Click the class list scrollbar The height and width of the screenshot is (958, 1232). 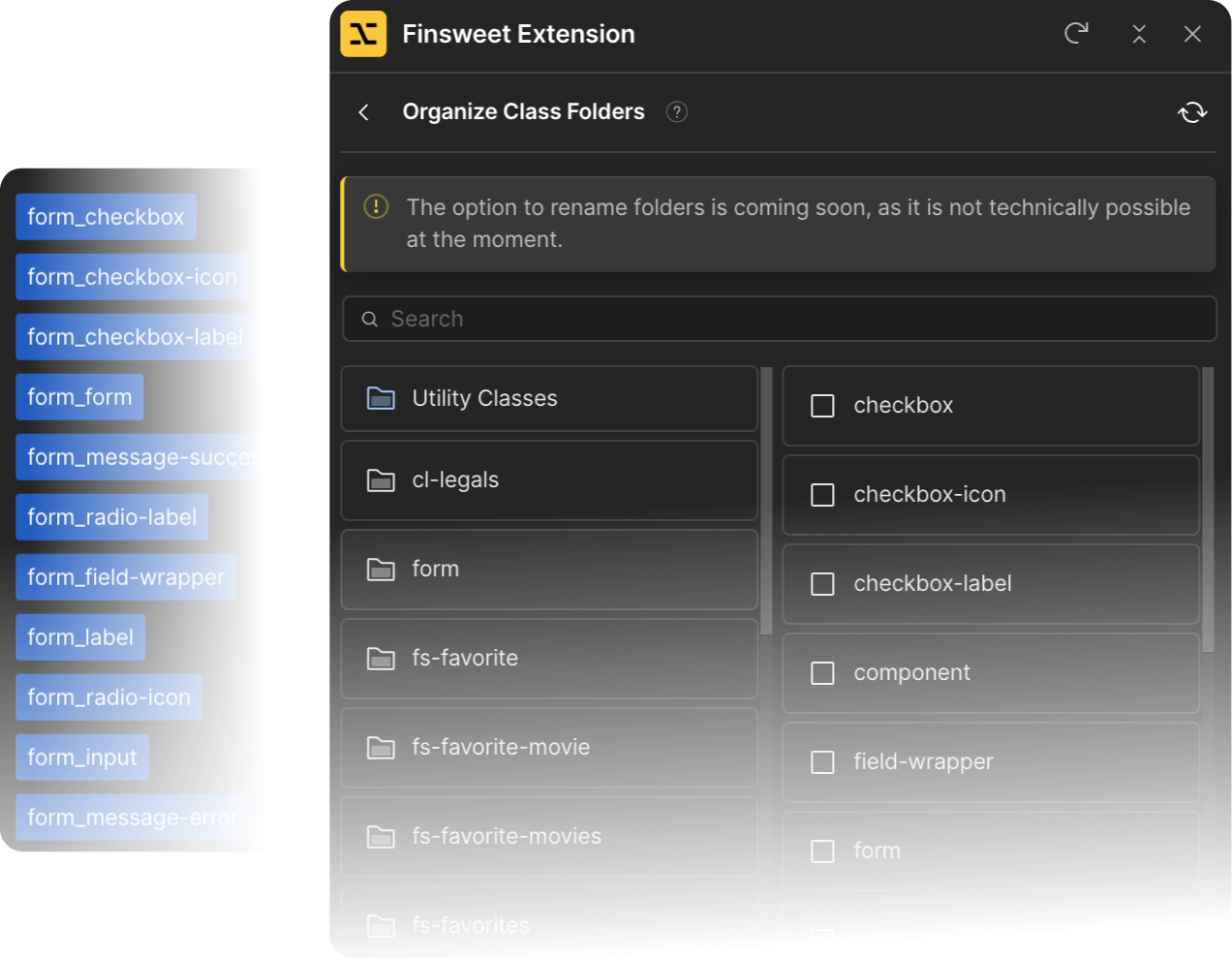point(1208,510)
